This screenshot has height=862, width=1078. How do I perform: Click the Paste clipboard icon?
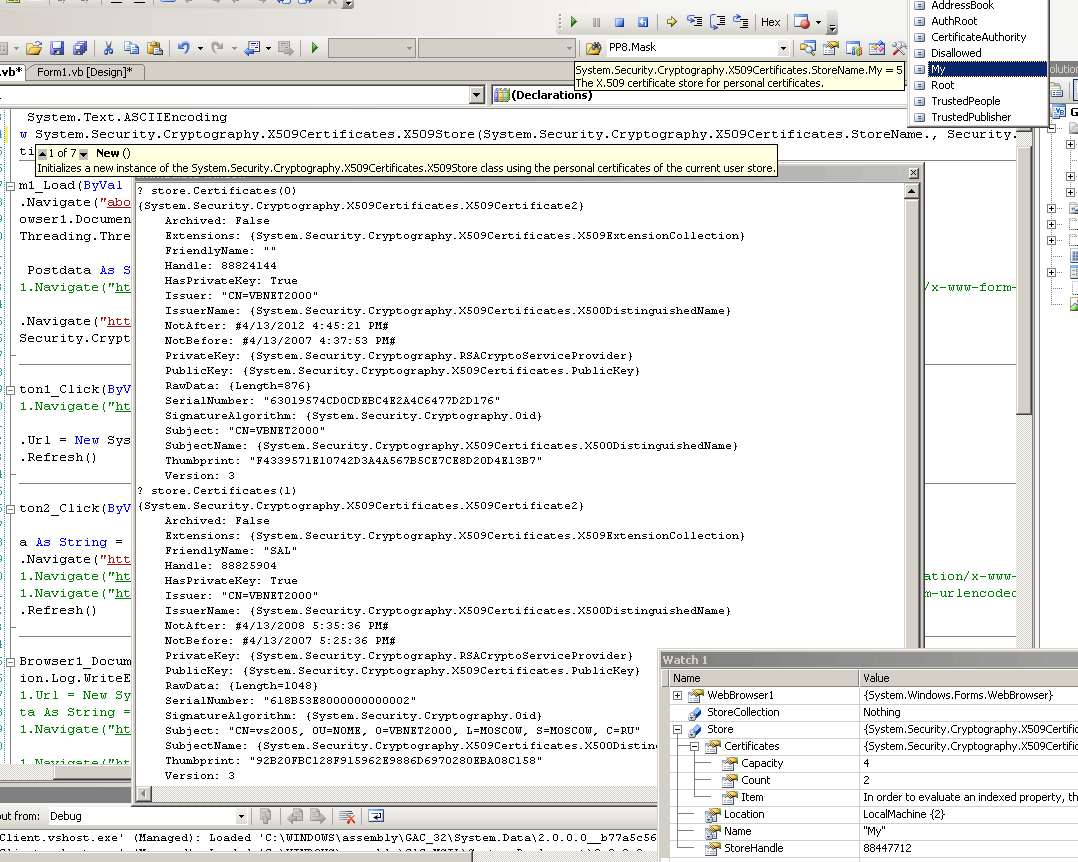[x=154, y=47]
